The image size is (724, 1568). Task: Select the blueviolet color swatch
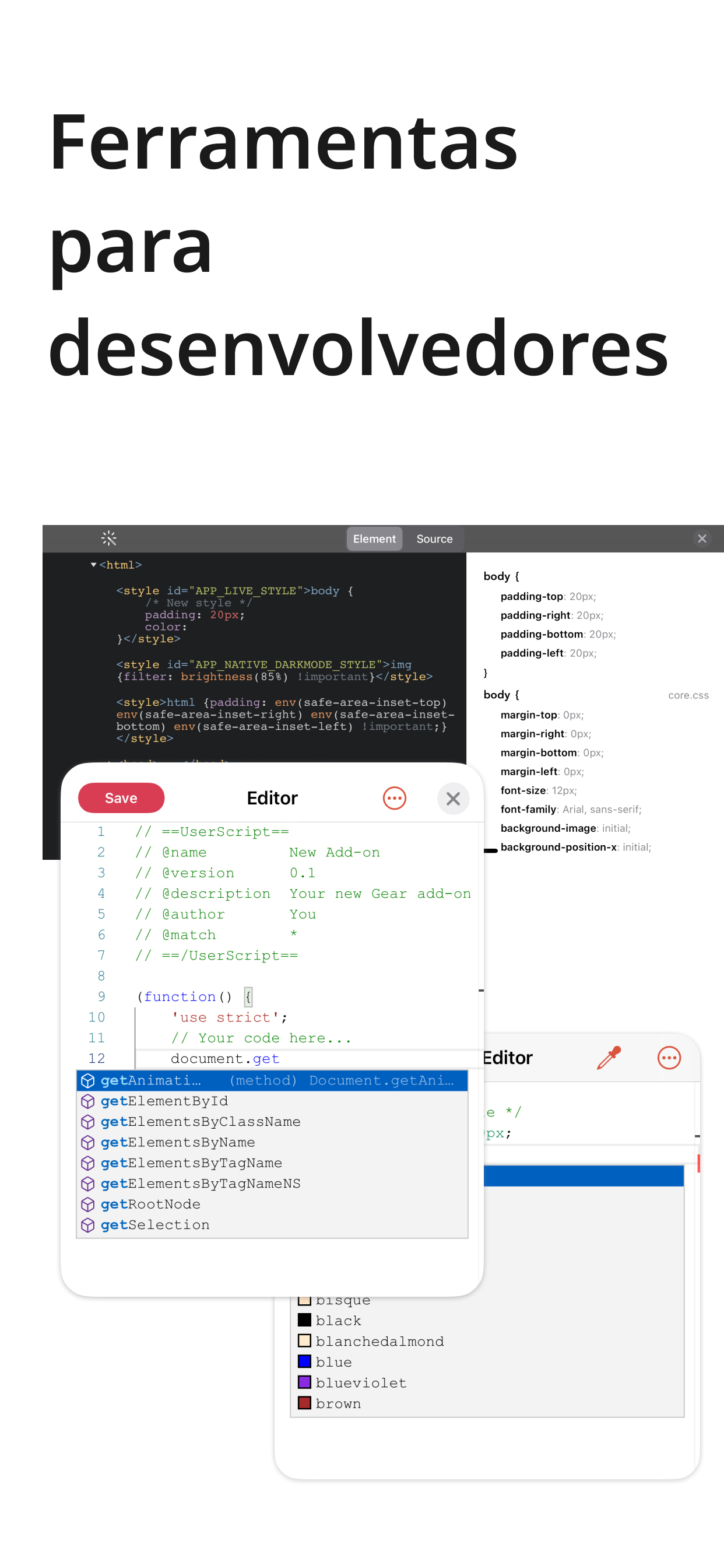coord(304,1382)
